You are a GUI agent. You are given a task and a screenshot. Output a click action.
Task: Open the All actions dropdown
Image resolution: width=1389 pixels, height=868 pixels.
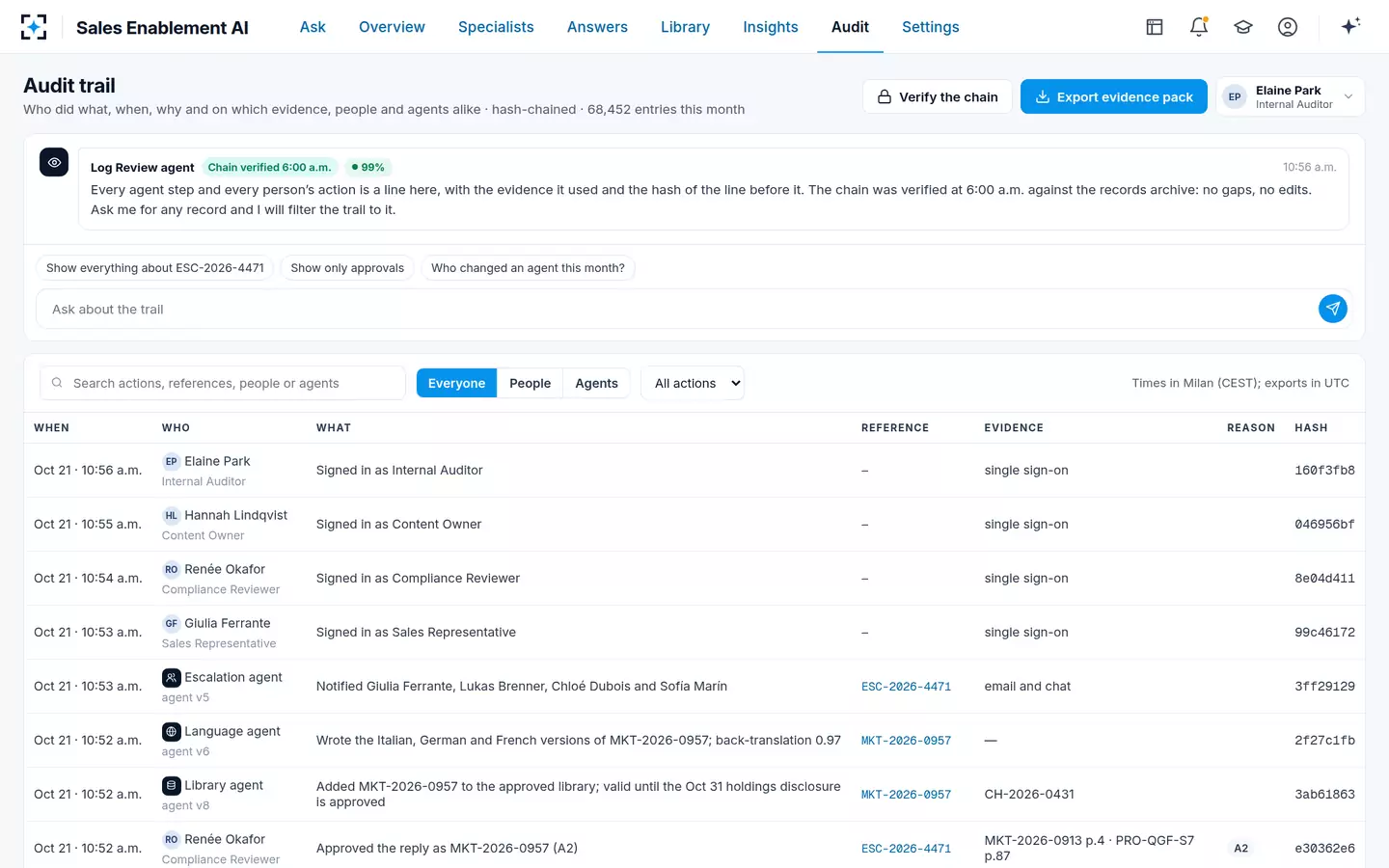point(693,383)
